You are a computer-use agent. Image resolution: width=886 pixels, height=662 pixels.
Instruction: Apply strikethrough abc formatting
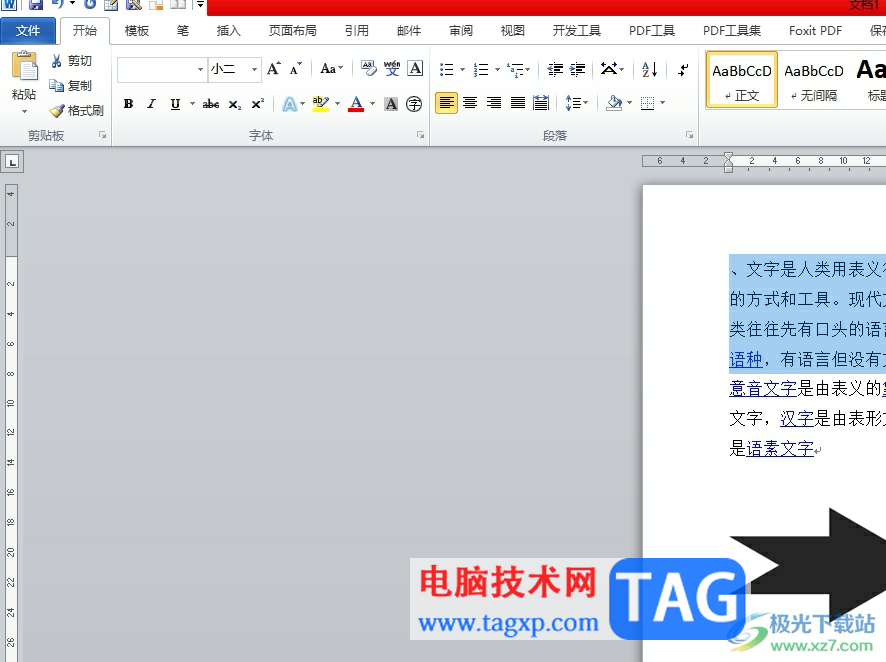coord(211,104)
